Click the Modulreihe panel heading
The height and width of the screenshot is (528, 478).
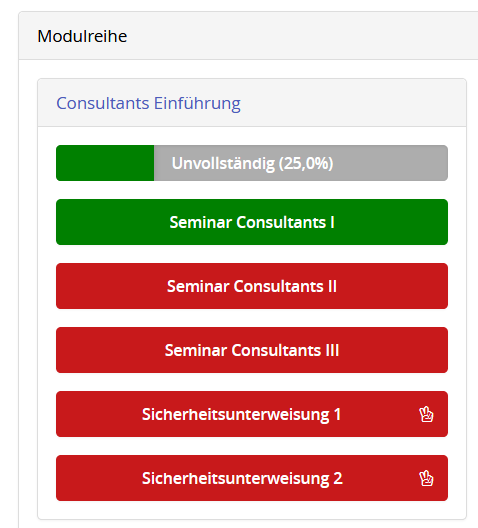82,36
